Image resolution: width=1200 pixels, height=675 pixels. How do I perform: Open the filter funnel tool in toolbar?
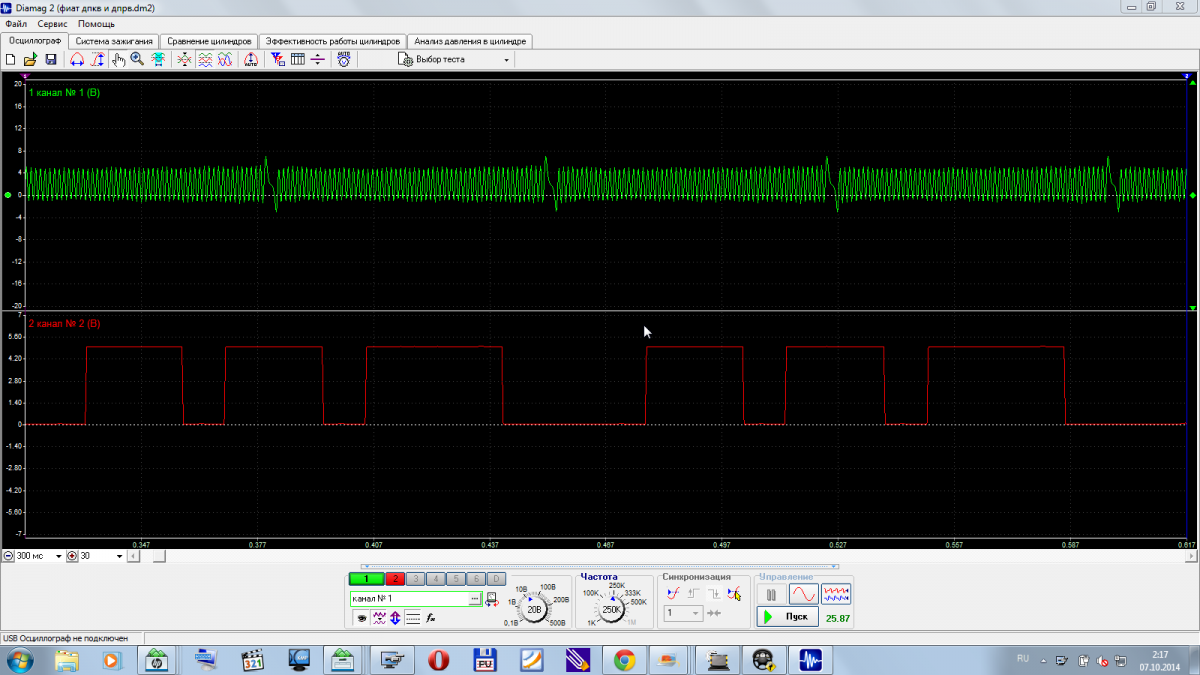coord(278,60)
